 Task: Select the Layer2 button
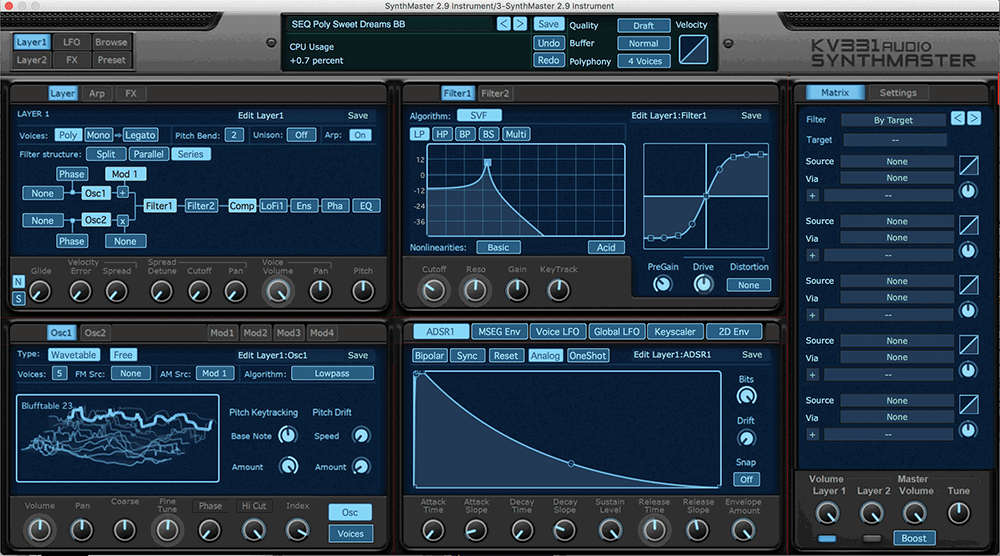click(x=32, y=60)
